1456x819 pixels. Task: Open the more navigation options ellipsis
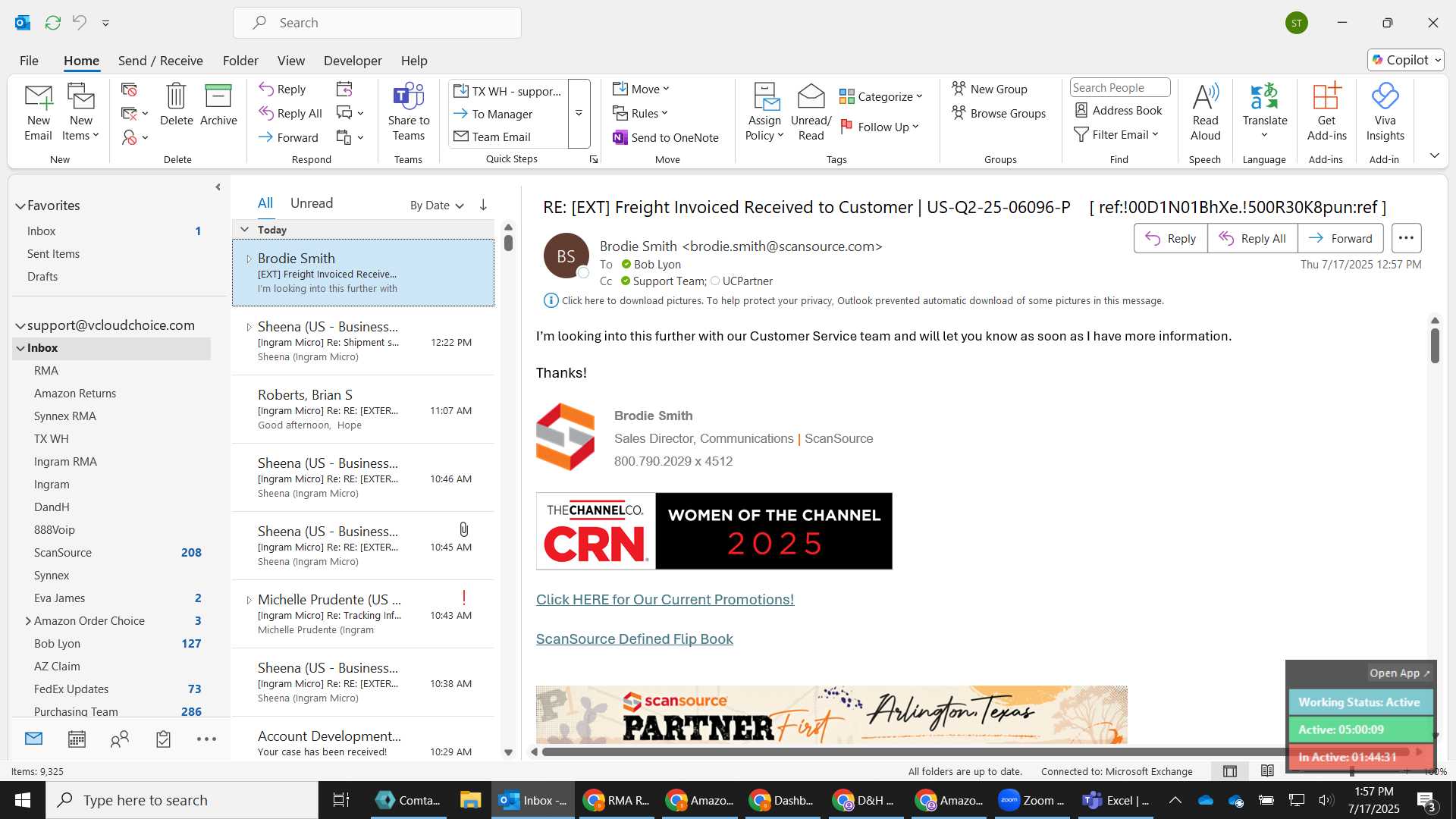[206, 739]
